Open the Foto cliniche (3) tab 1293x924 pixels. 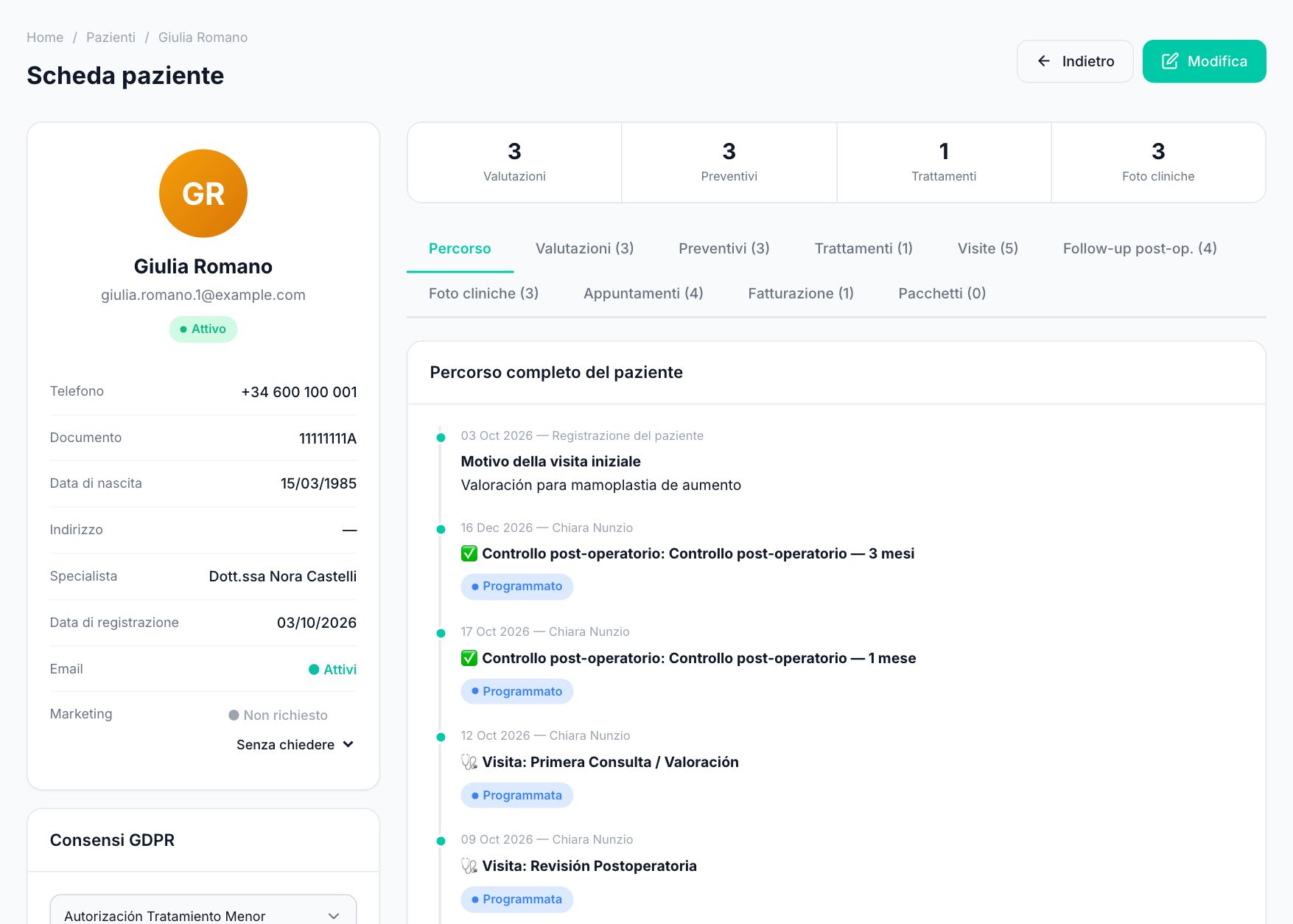(483, 293)
